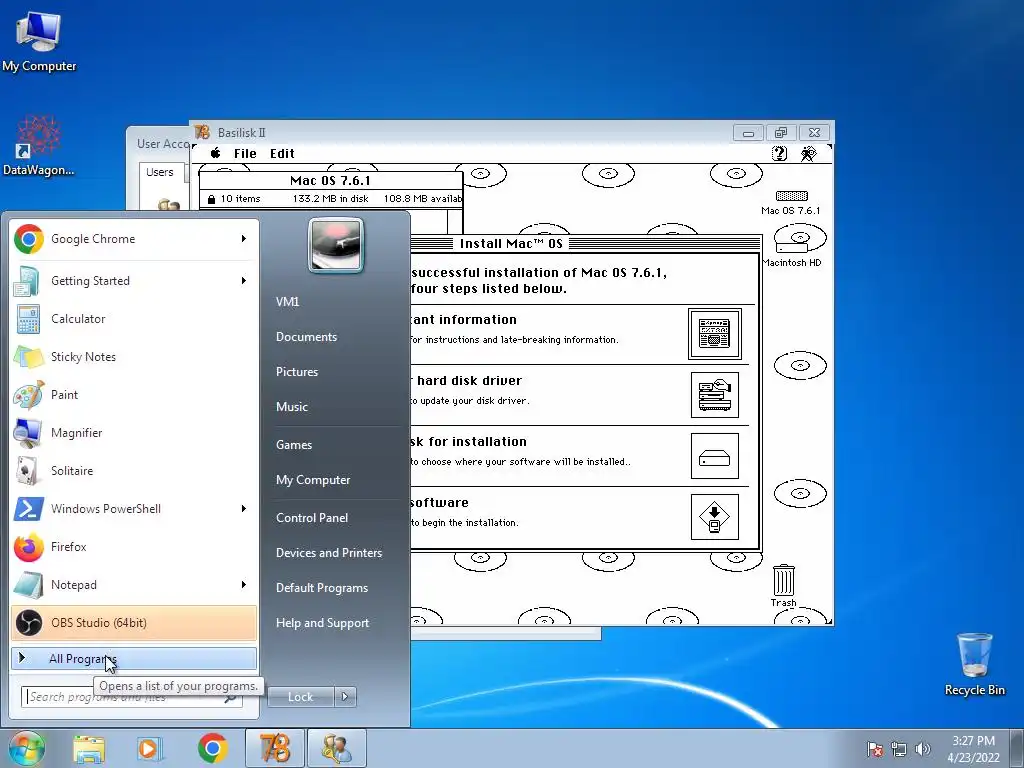Image resolution: width=1024 pixels, height=768 pixels.
Task: Open the All Programs list
Action: tap(134, 658)
